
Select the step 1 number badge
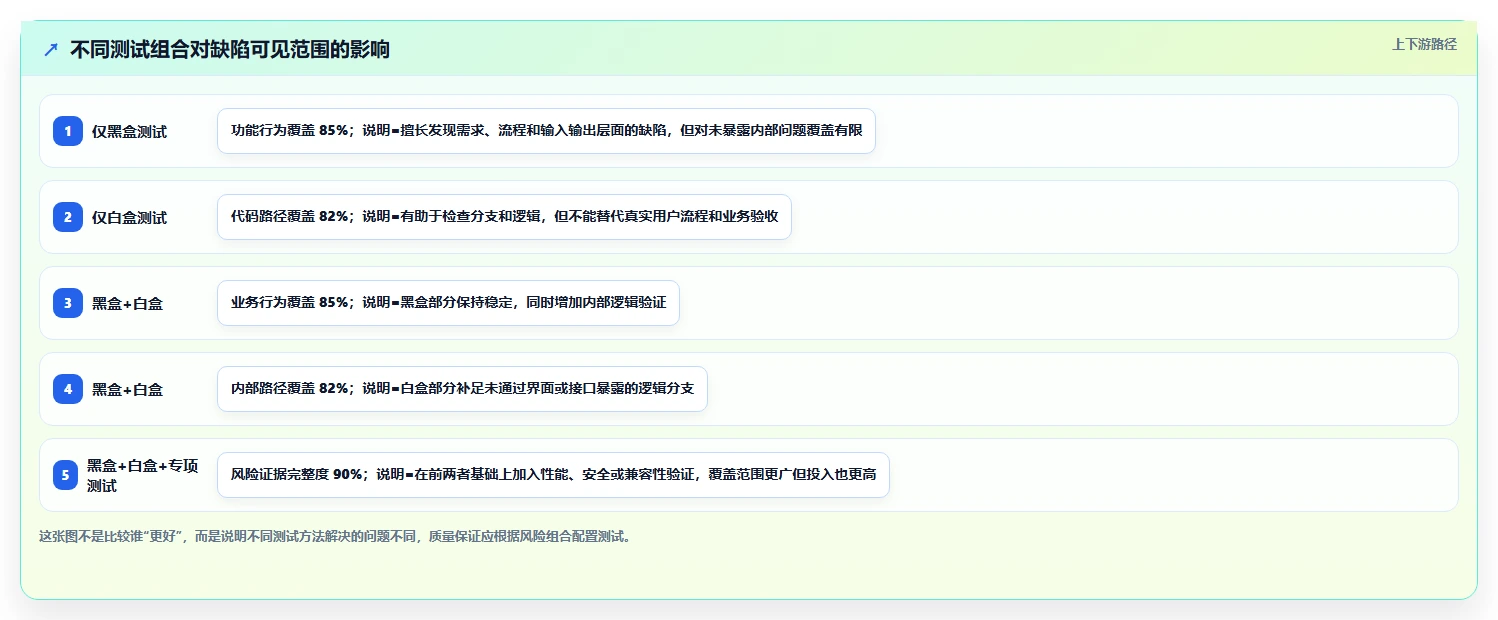tap(68, 131)
